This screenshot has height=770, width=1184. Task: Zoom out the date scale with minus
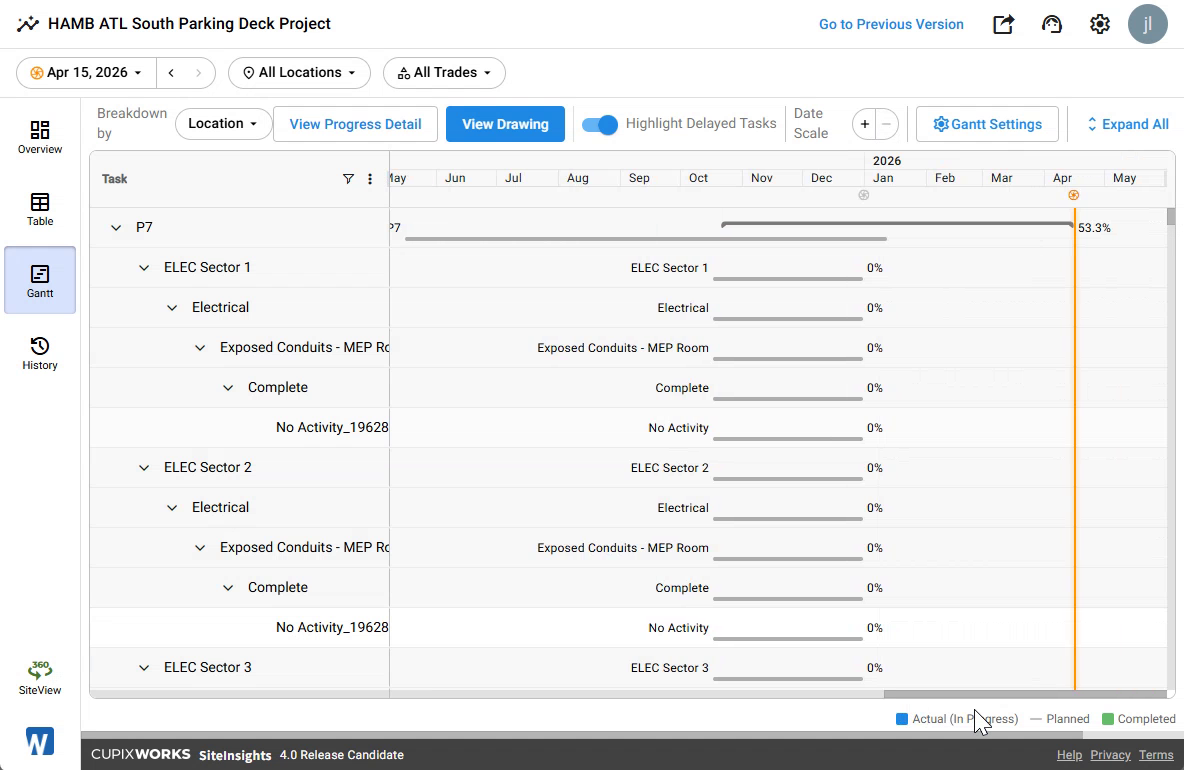tap(886, 124)
